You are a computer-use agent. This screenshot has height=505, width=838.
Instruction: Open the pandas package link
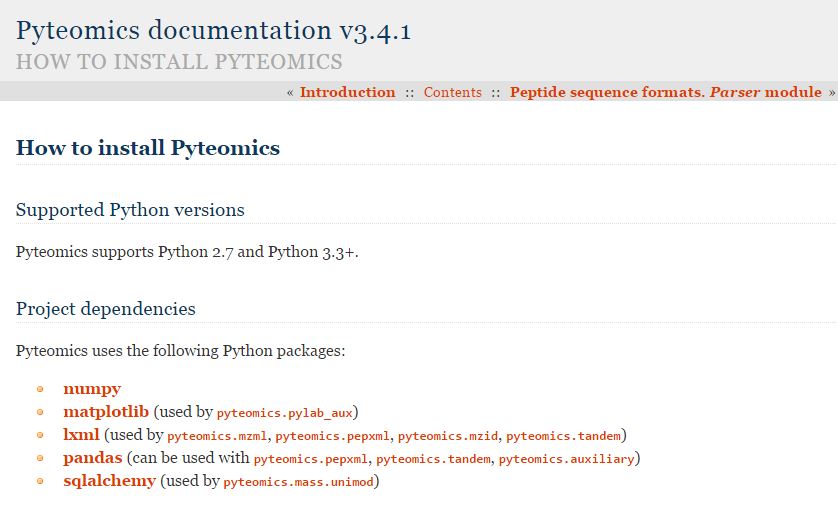pos(92,457)
